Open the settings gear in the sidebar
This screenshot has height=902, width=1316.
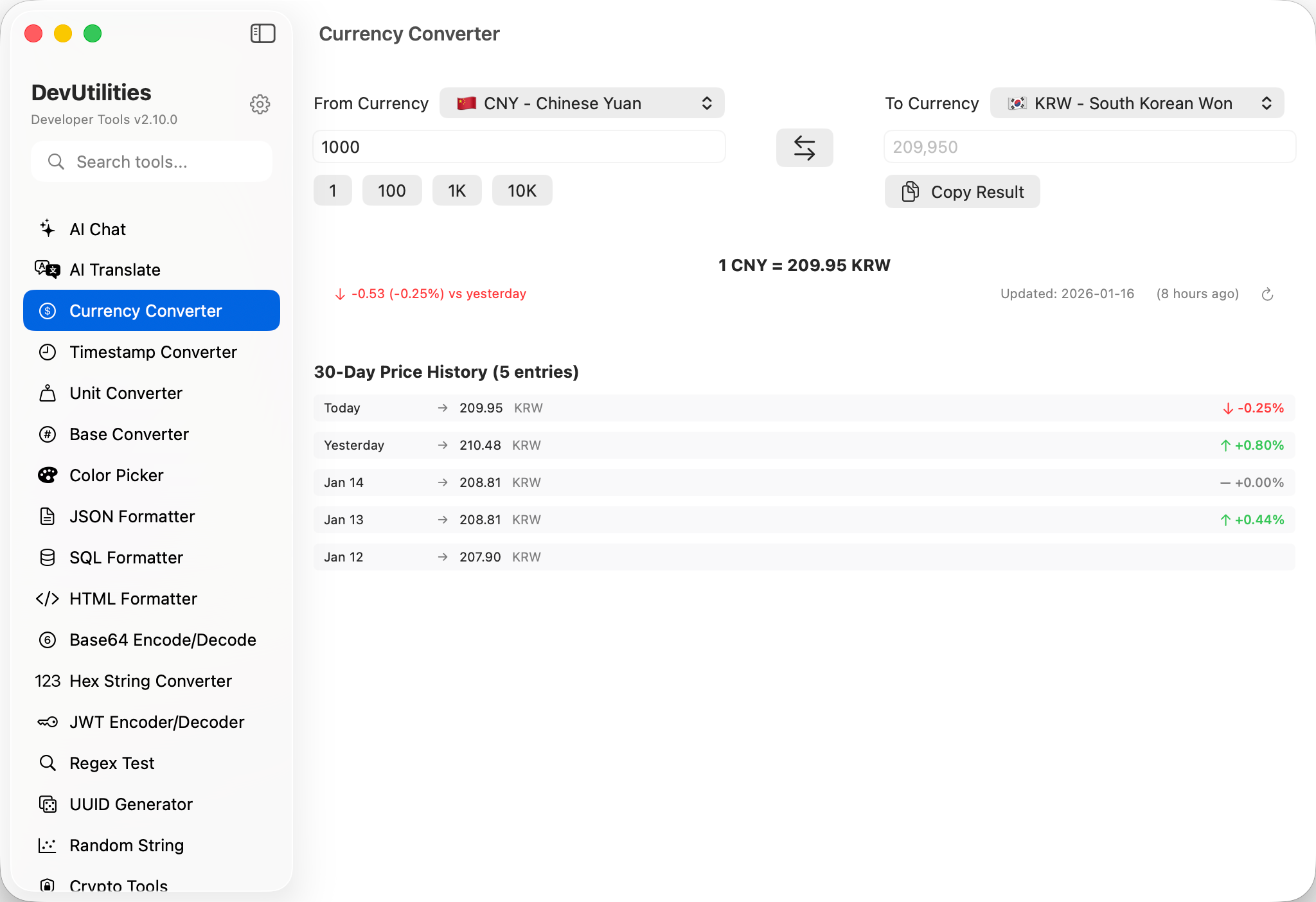point(260,104)
